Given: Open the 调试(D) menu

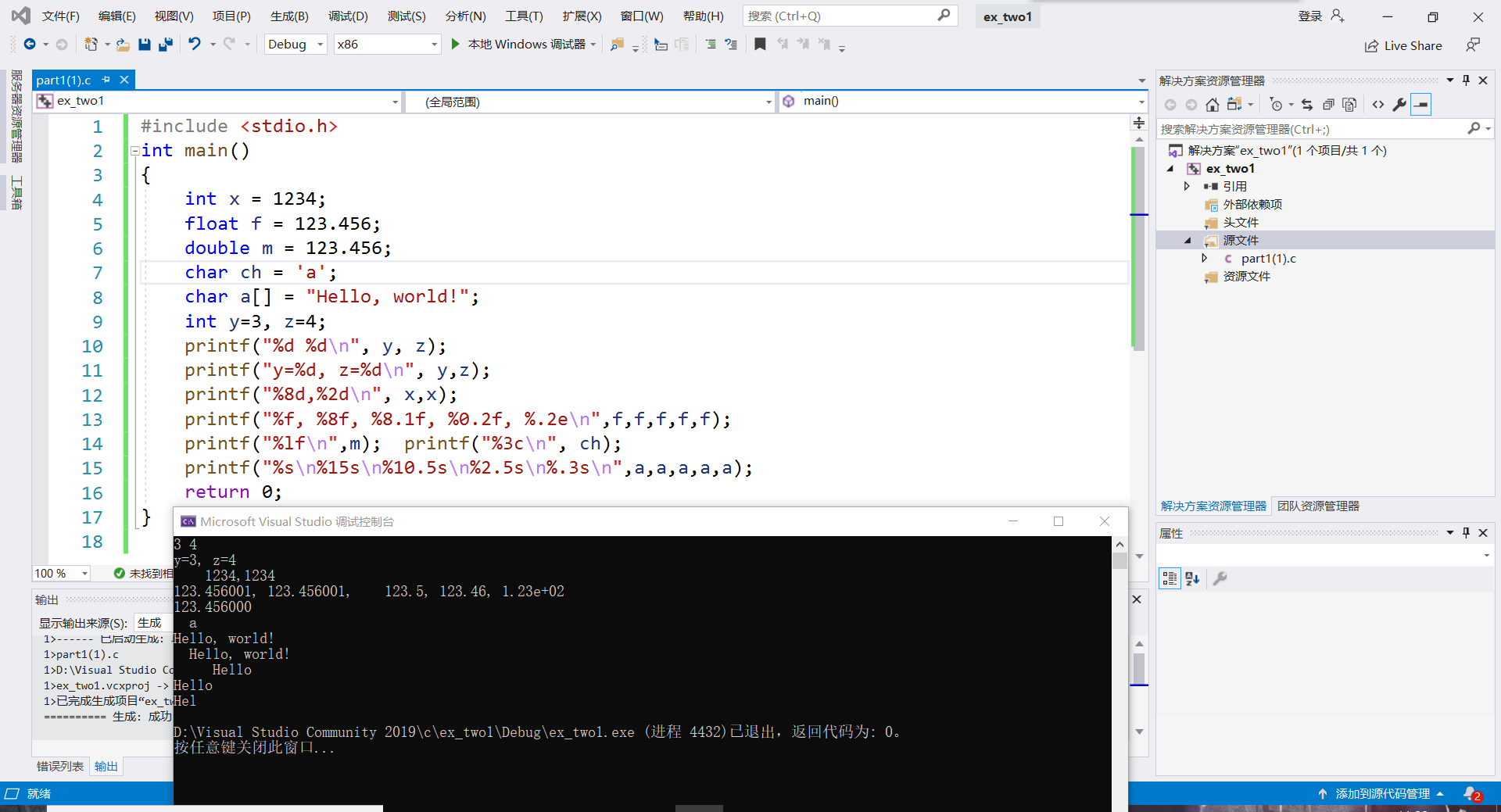Looking at the screenshot, I should 348,16.
